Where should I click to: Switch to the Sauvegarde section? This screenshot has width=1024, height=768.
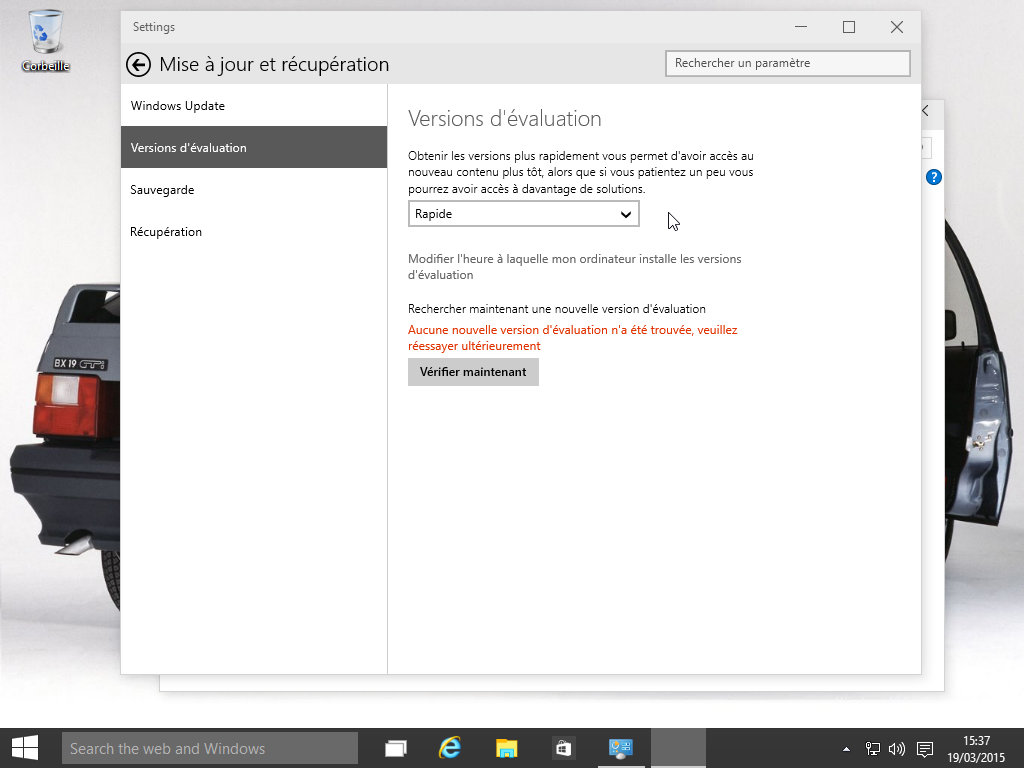162,189
